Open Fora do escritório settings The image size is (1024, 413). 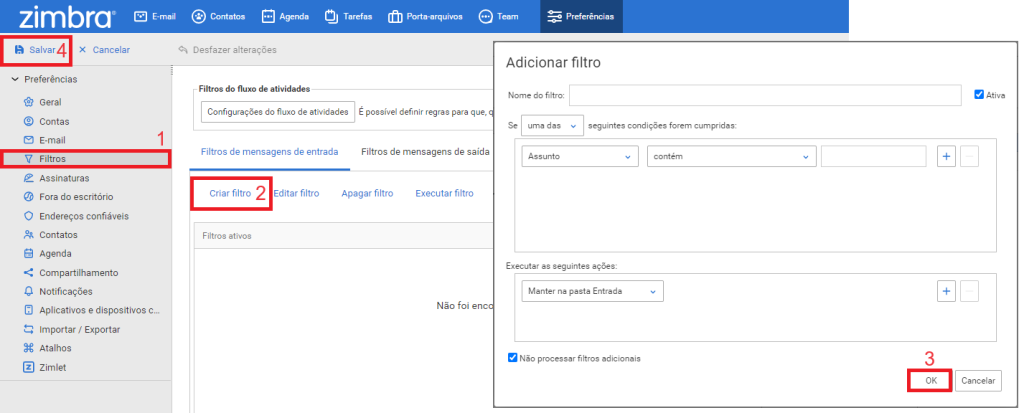tap(76, 197)
